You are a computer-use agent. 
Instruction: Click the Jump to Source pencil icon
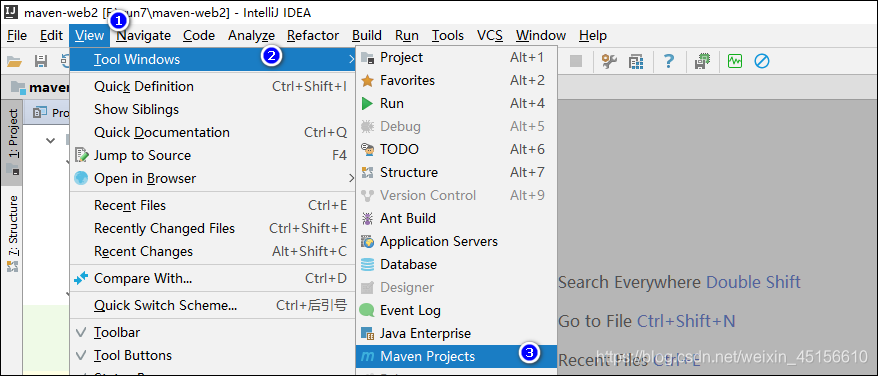tap(82, 155)
